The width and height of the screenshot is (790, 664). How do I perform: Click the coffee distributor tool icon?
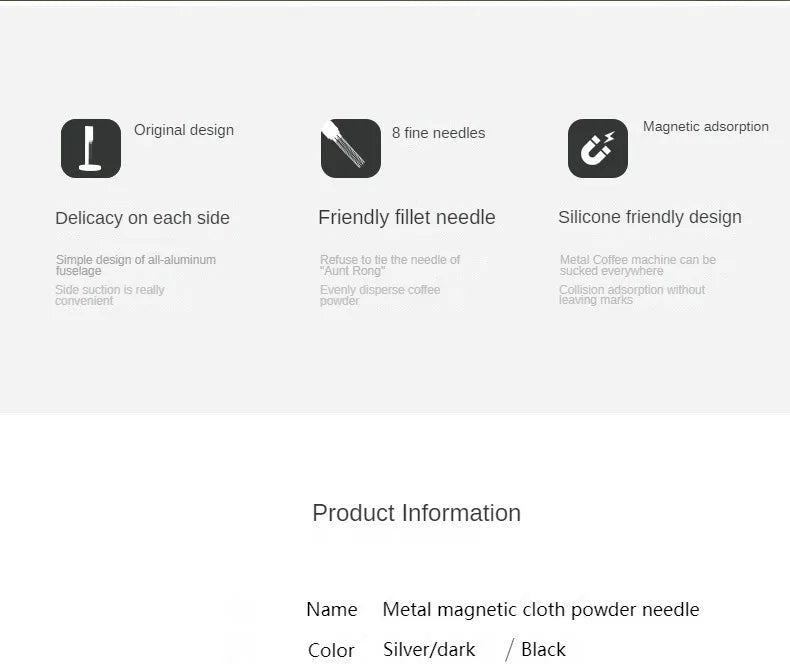(x=91, y=148)
